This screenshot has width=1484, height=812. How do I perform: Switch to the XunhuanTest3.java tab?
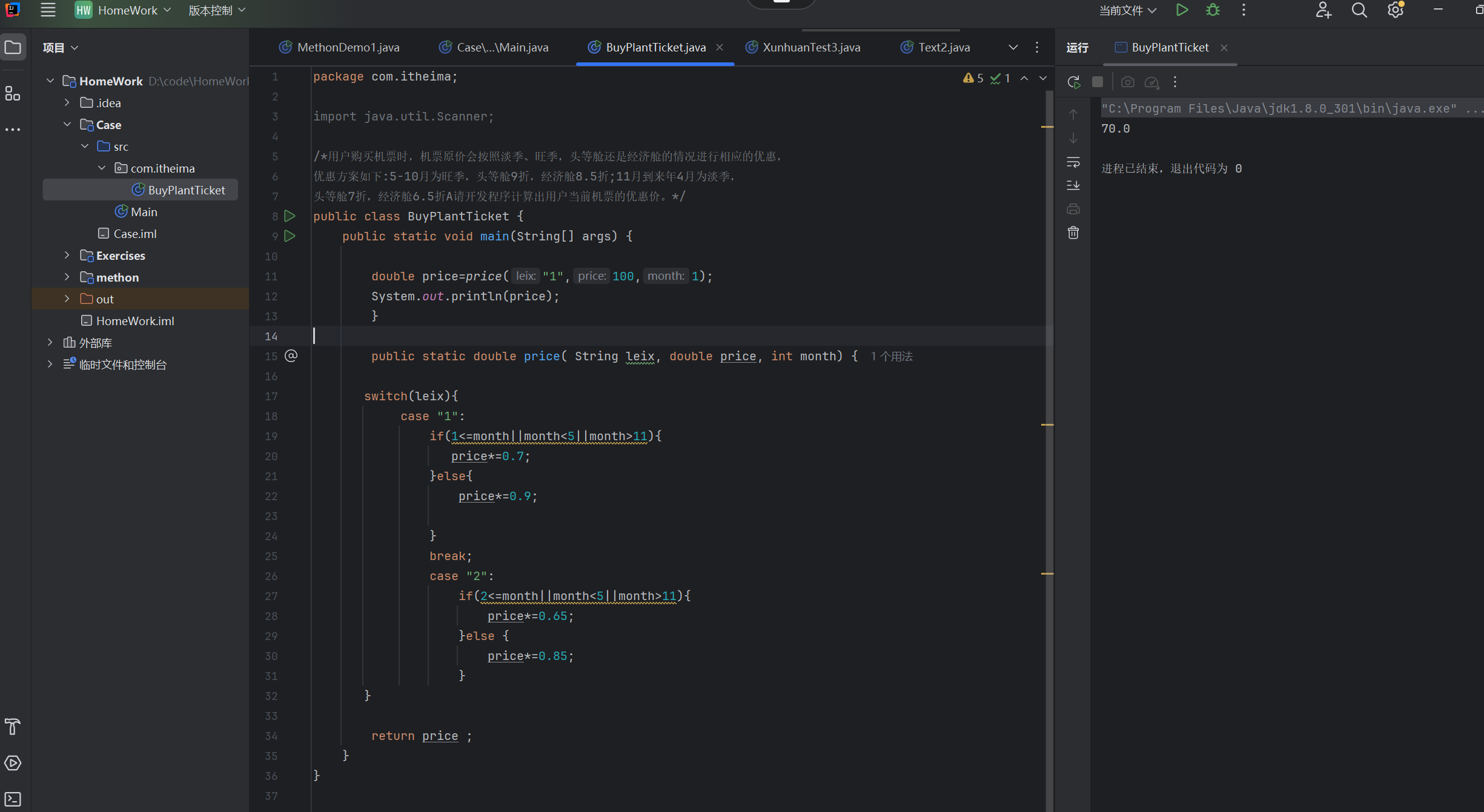pos(810,47)
